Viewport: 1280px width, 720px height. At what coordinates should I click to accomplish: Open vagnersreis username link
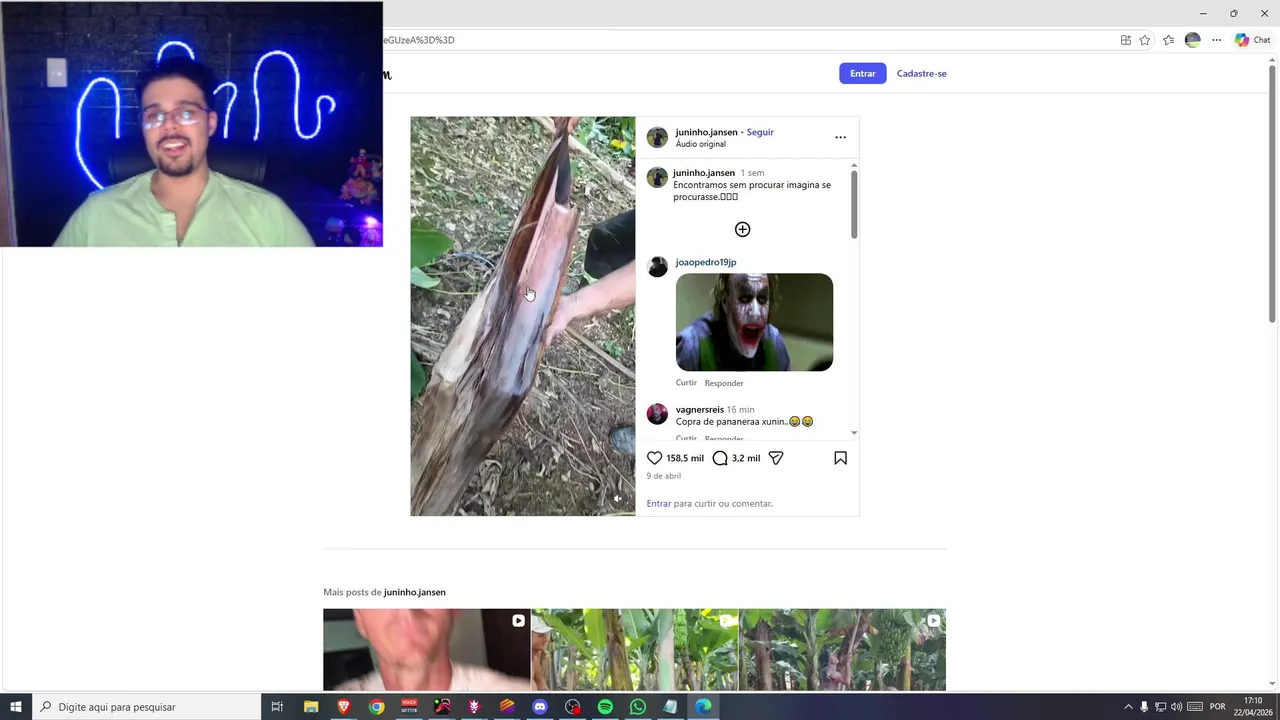coord(699,409)
